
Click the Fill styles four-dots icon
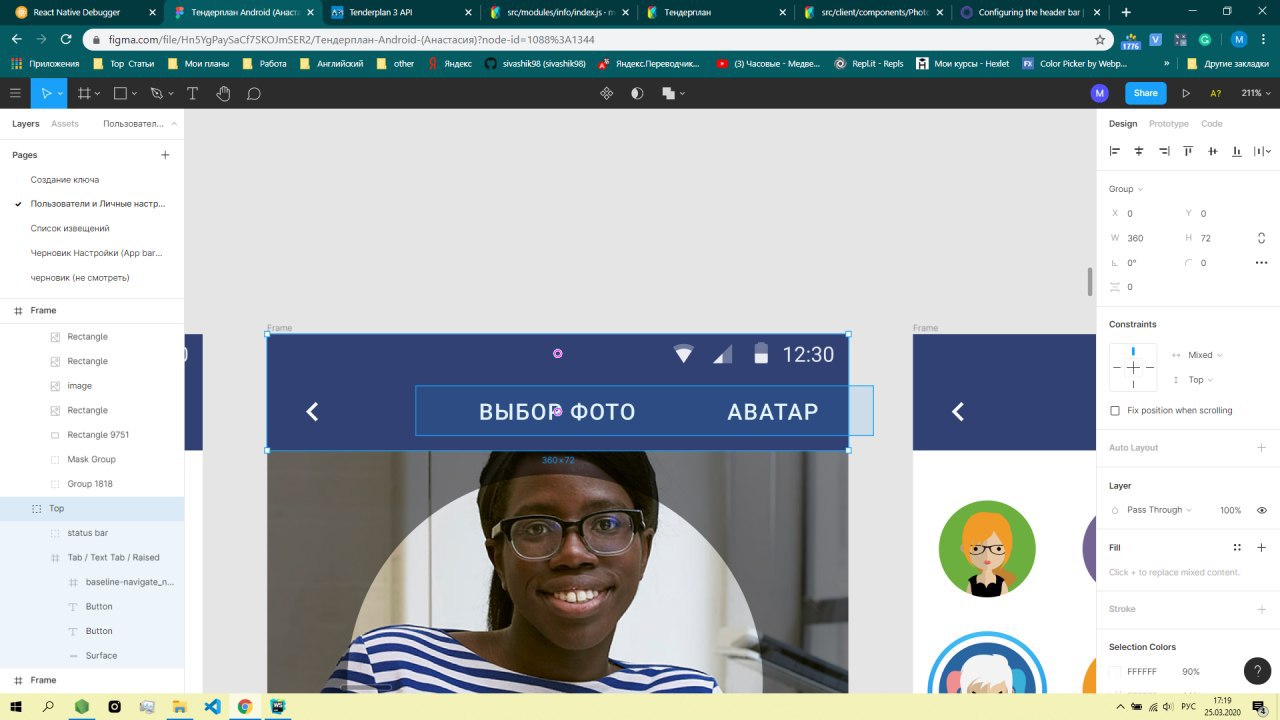click(x=1237, y=547)
